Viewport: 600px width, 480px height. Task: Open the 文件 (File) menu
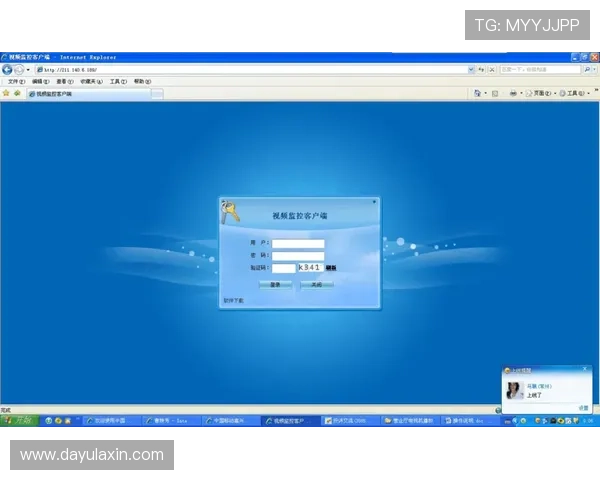tap(15, 81)
